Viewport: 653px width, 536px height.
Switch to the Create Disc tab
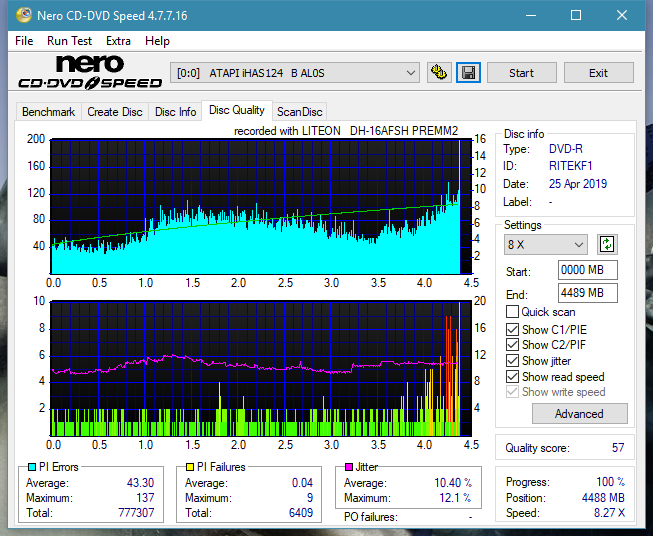[115, 112]
